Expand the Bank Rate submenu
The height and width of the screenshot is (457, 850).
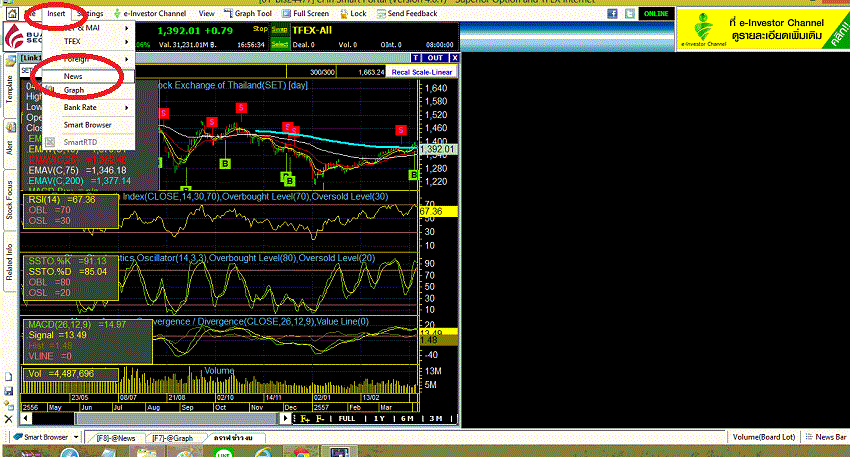tap(88, 107)
